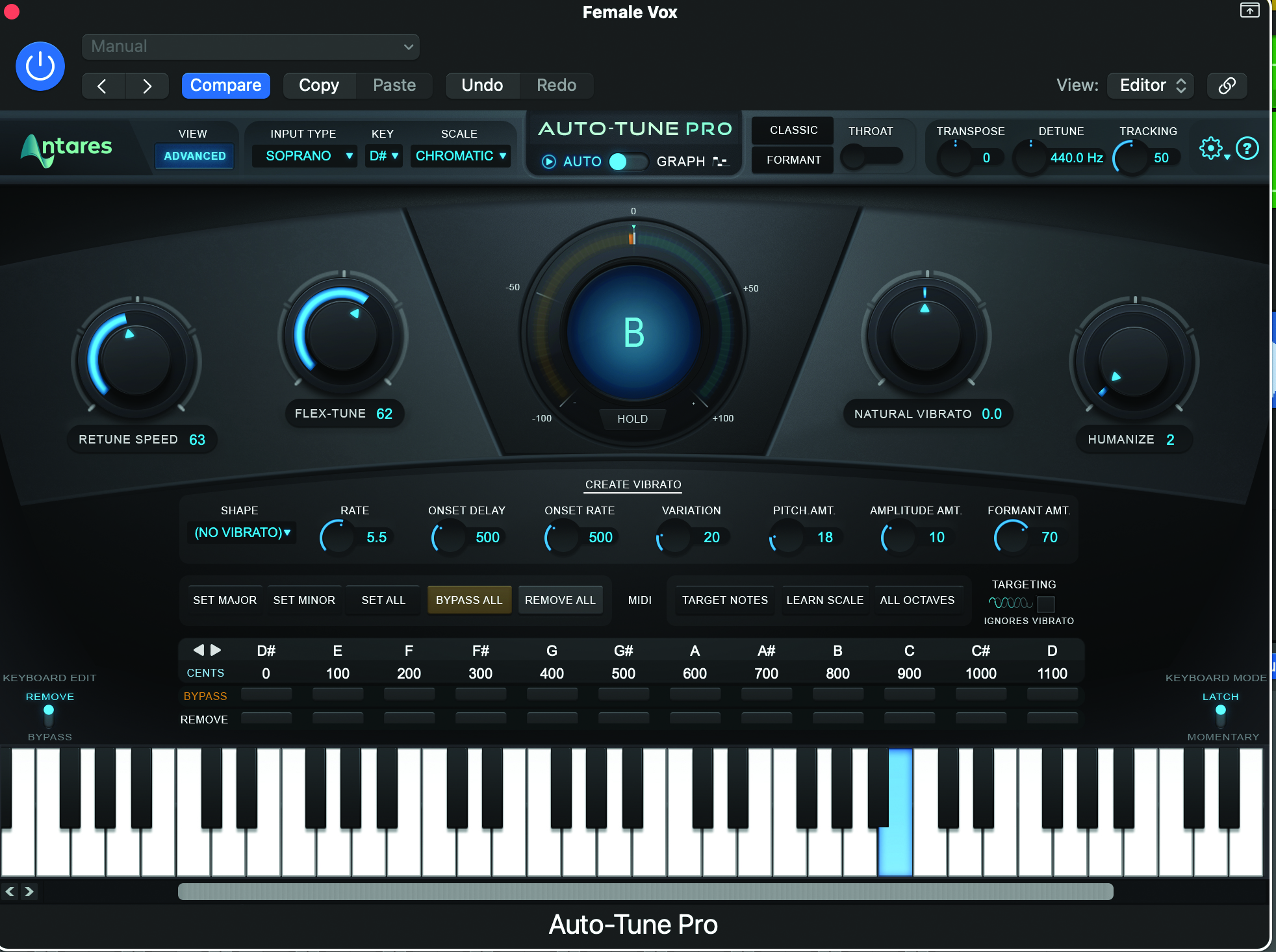Click the Bypass cell under G#

pos(623,695)
